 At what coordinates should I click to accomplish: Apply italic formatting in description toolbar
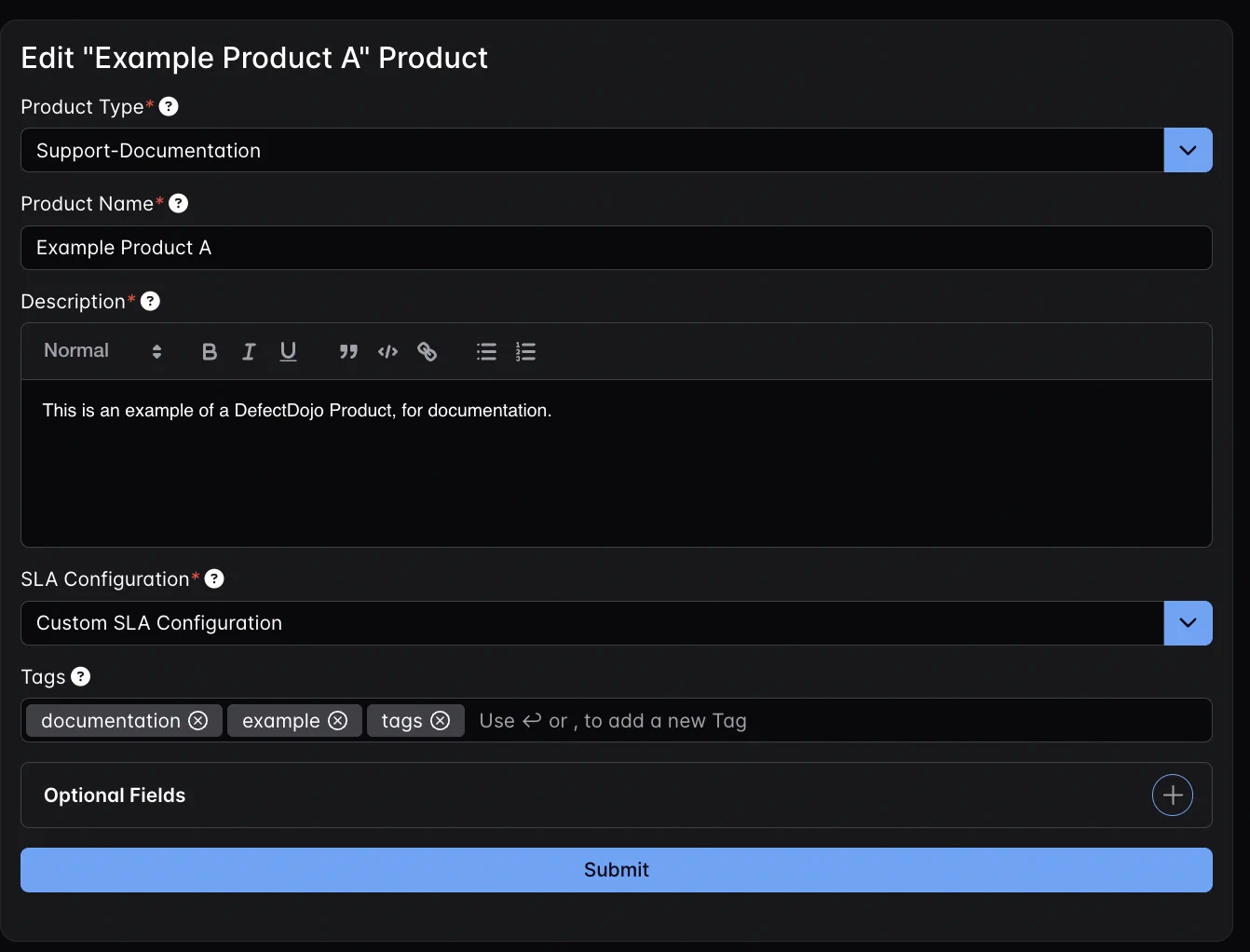[x=249, y=352]
